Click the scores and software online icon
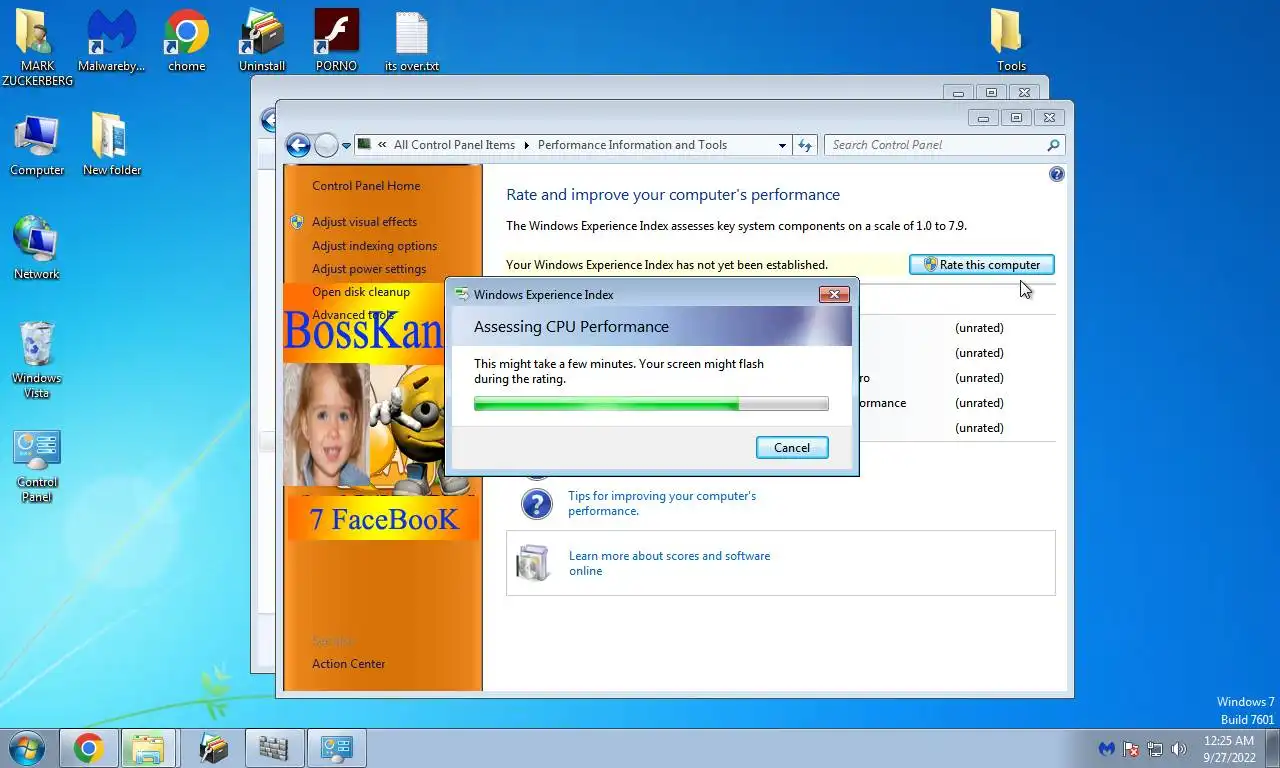Image resolution: width=1280 pixels, height=768 pixels. pos(533,563)
